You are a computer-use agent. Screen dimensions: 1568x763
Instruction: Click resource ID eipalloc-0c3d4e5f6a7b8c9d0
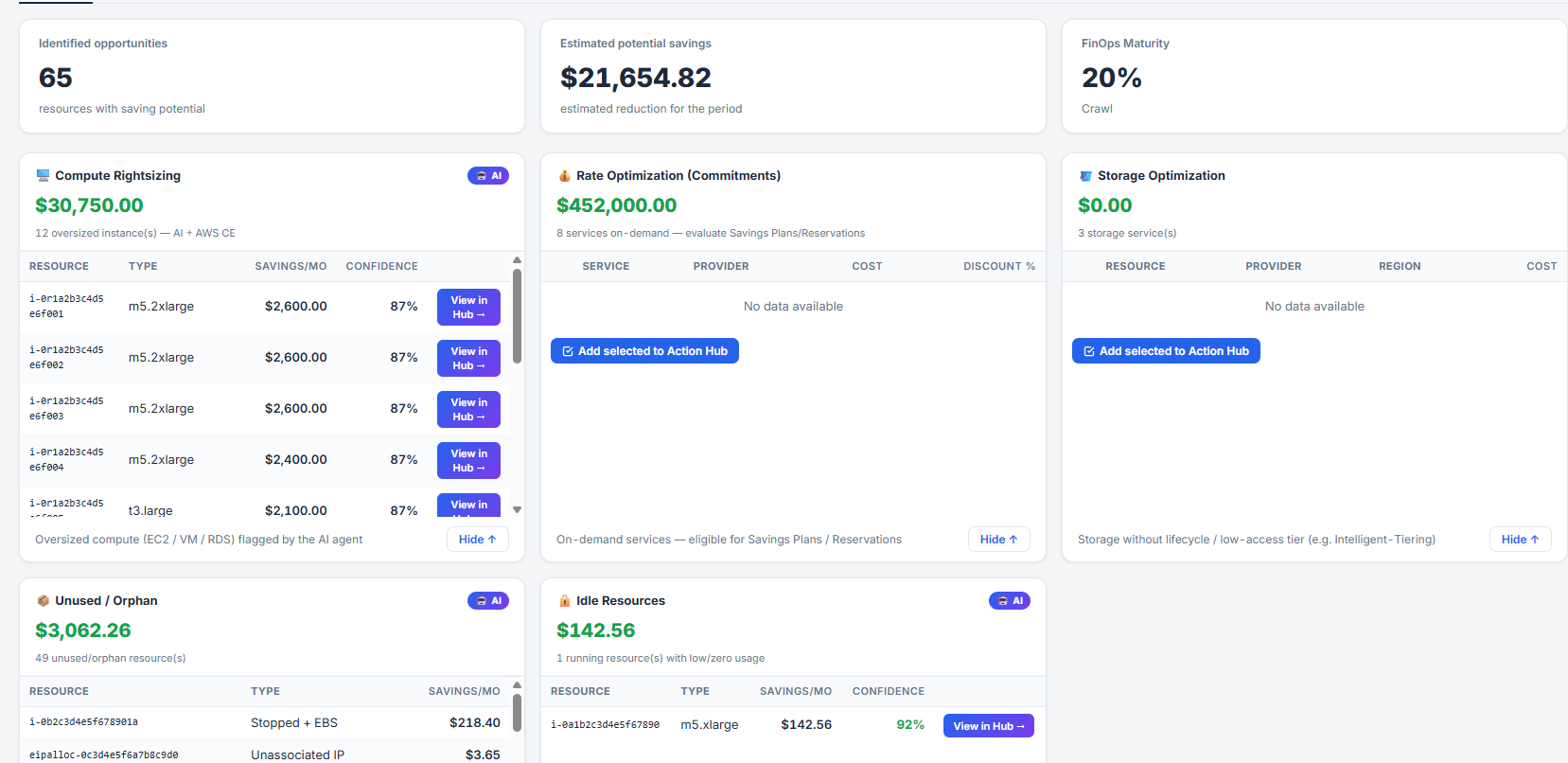[103, 754]
